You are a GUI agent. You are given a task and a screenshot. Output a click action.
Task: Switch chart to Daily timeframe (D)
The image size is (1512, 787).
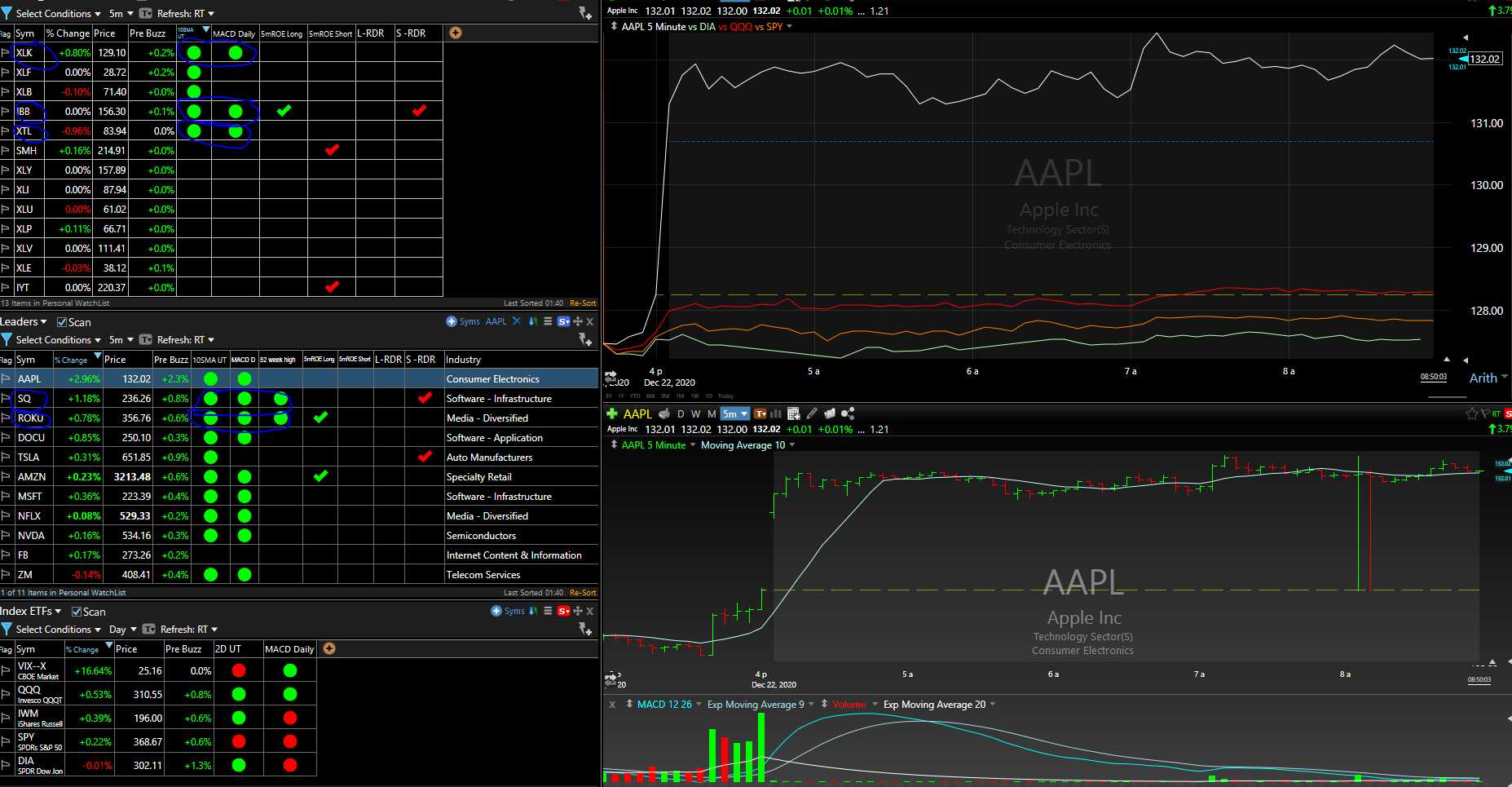coord(681,413)
